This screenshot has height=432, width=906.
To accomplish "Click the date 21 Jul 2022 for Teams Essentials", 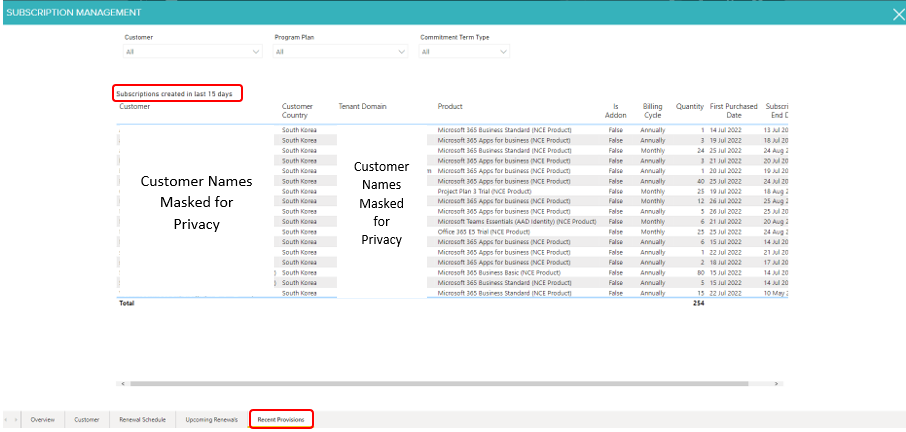I will [x=726, y=222].
